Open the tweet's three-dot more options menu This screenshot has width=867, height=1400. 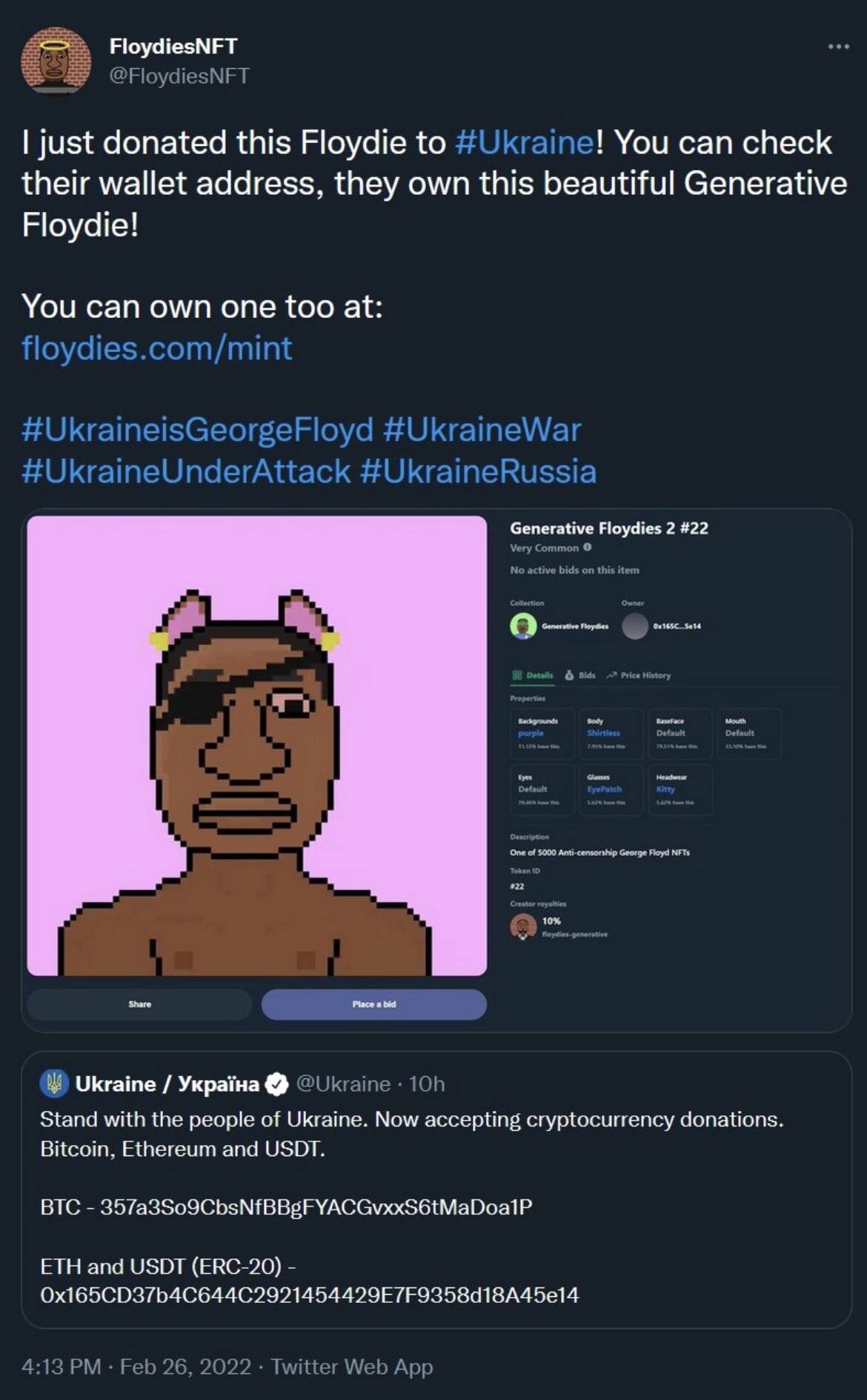coord(838,47)
